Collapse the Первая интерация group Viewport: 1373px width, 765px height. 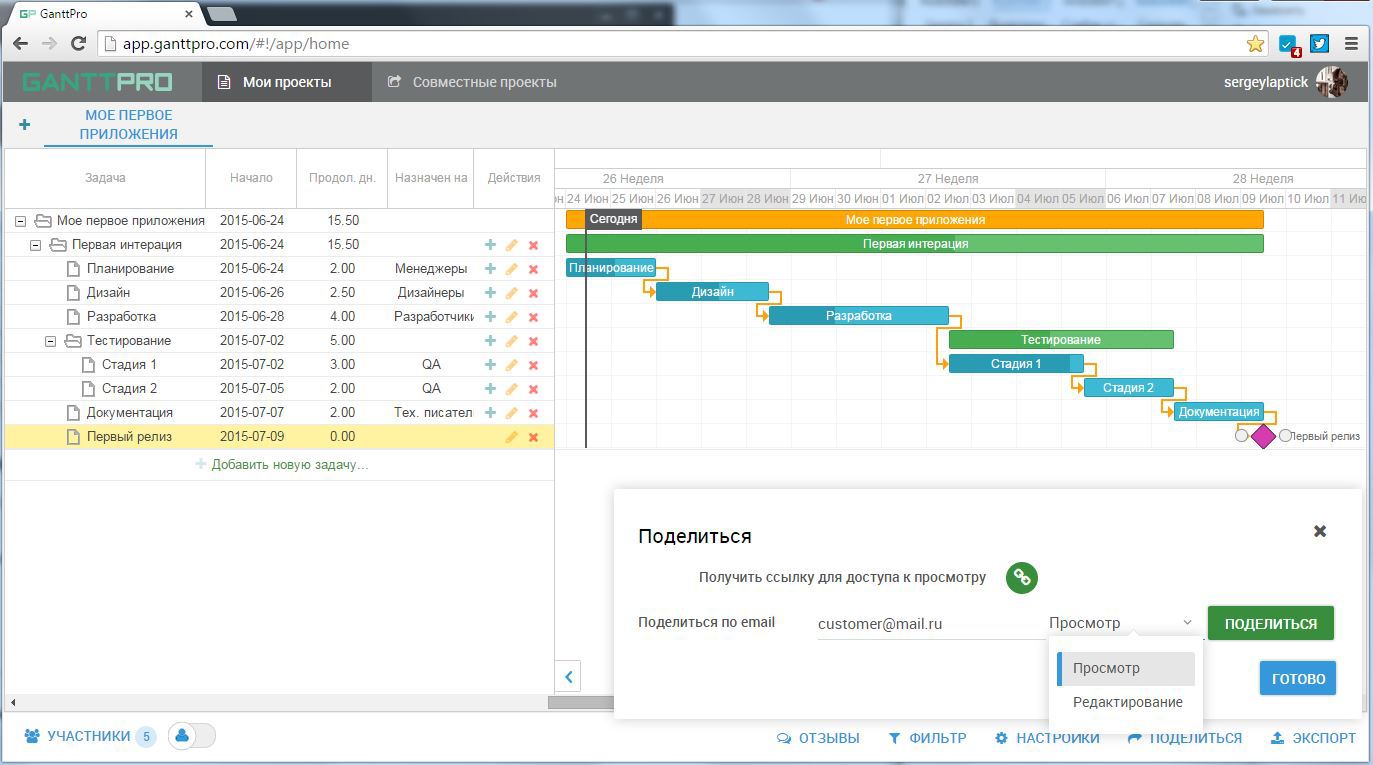pos(35,245)
